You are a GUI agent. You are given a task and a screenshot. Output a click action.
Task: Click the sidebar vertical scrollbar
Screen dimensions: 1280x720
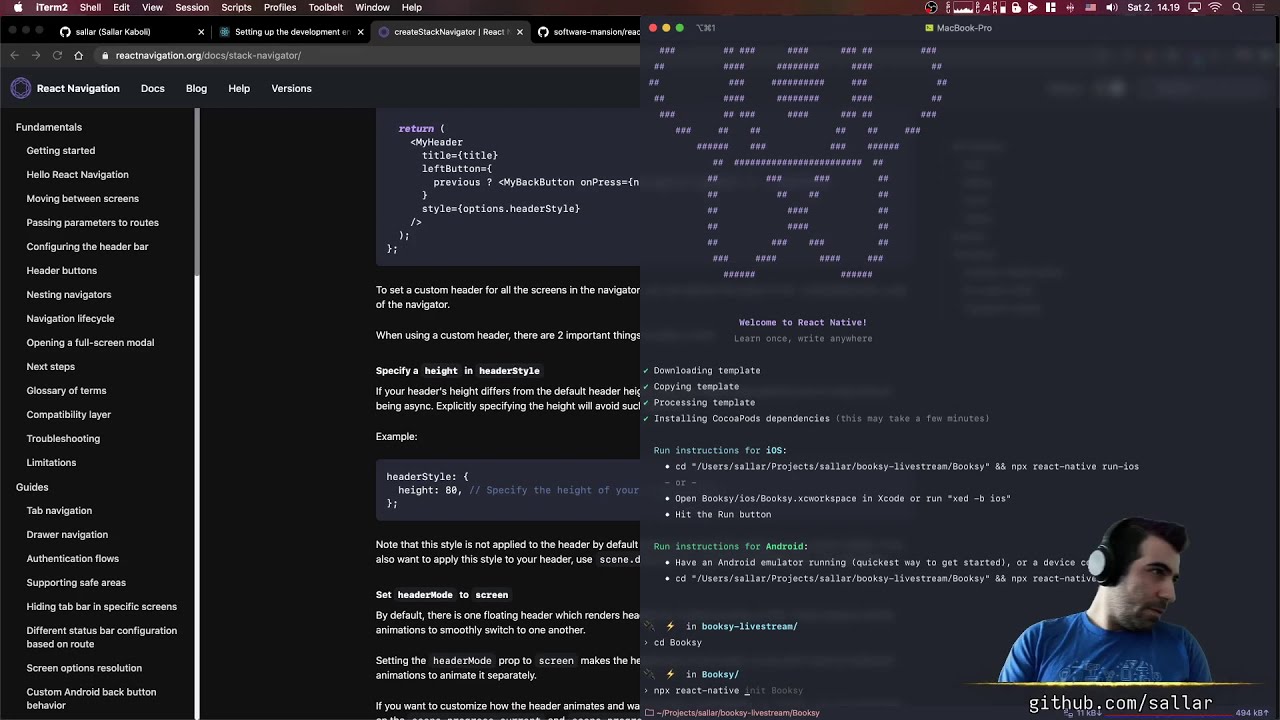197,190
